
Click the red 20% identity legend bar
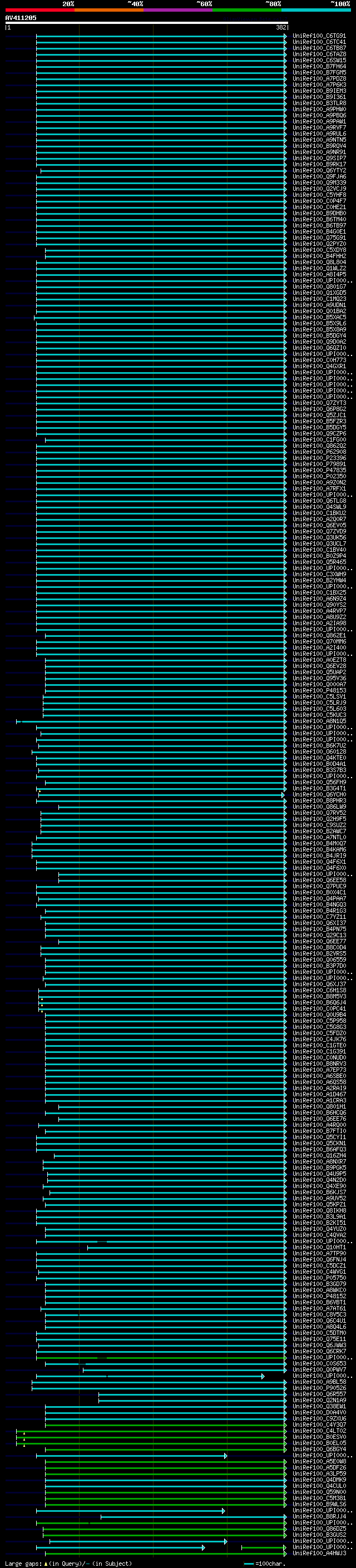[x=39, y=10]
